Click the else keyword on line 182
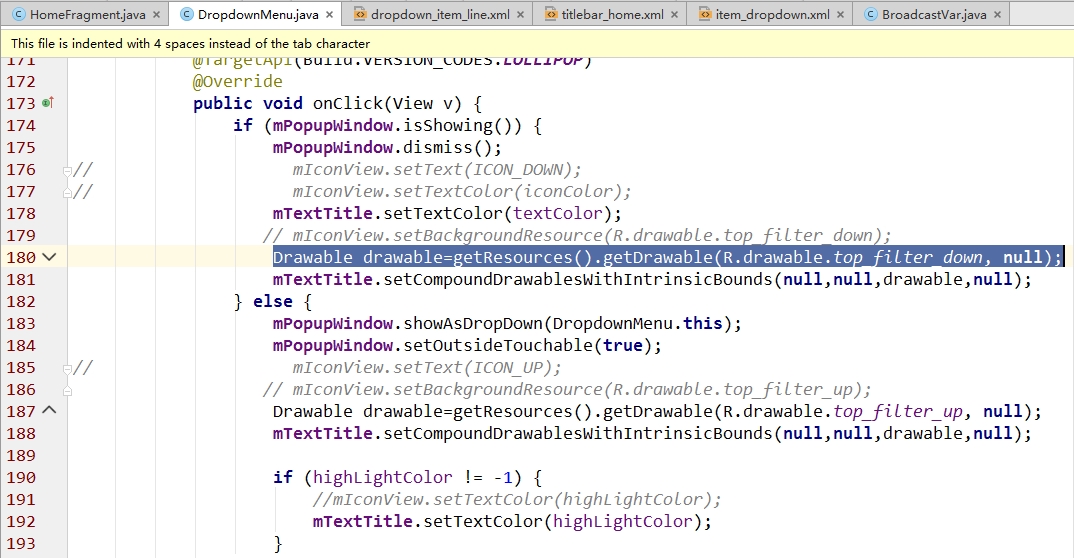Image resolution: width=1074 pixels, height=558 pixels. tap(273, 301)
